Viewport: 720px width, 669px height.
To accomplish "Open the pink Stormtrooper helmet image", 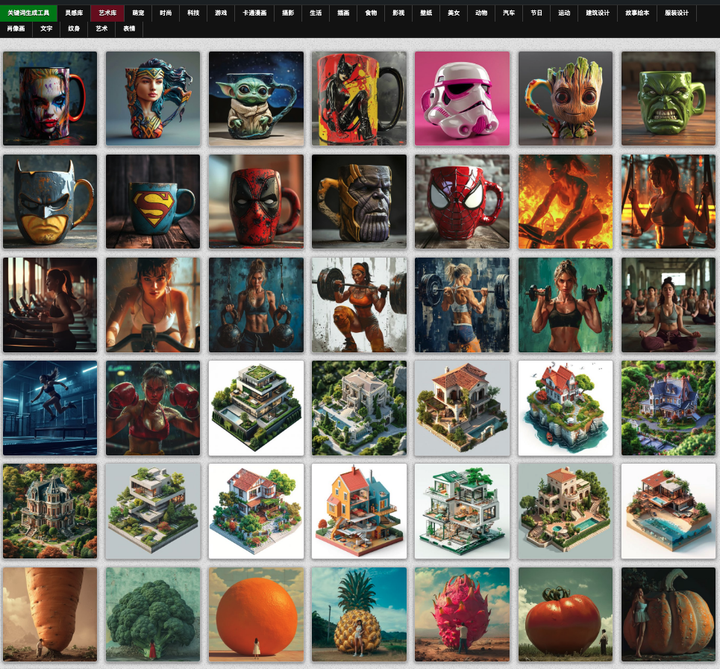I will click(x=462, y=98).
